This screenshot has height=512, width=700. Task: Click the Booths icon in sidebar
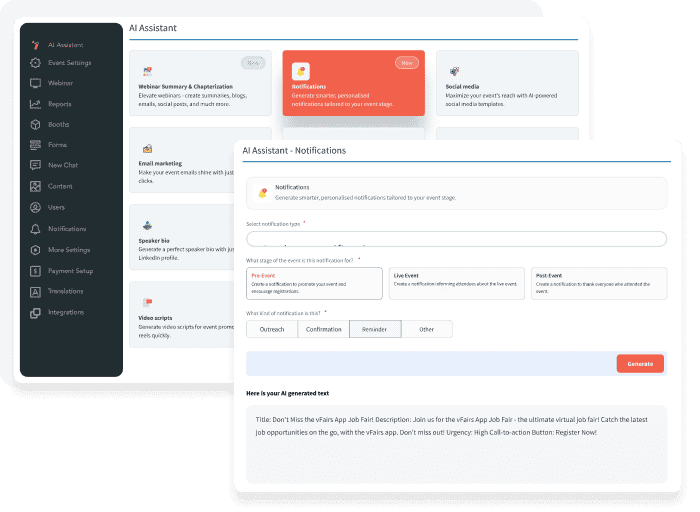click(x=36, y=124)
